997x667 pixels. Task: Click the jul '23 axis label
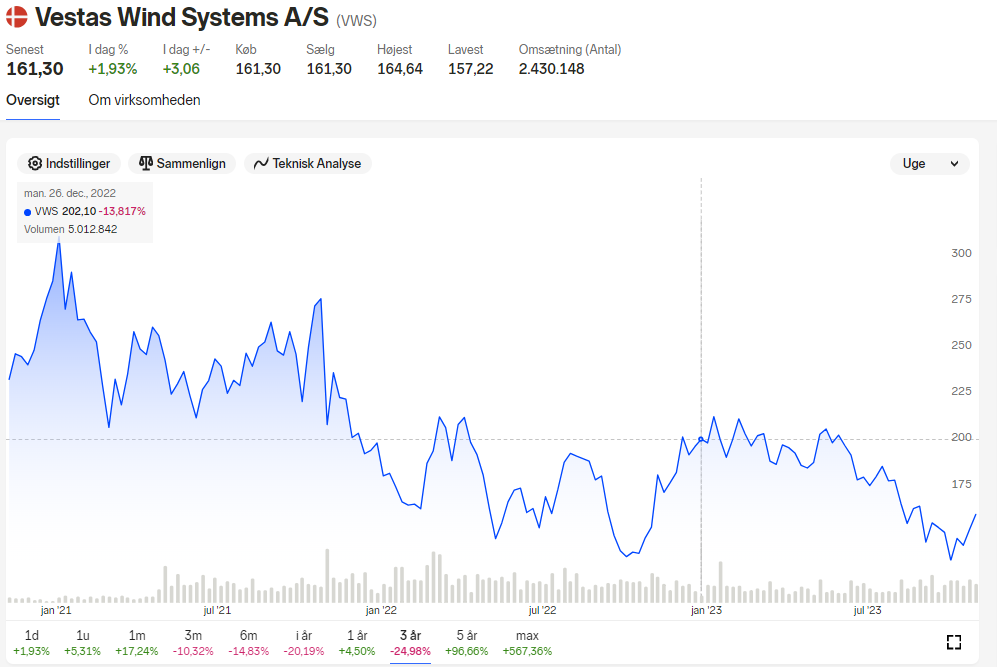click(868, 610)
